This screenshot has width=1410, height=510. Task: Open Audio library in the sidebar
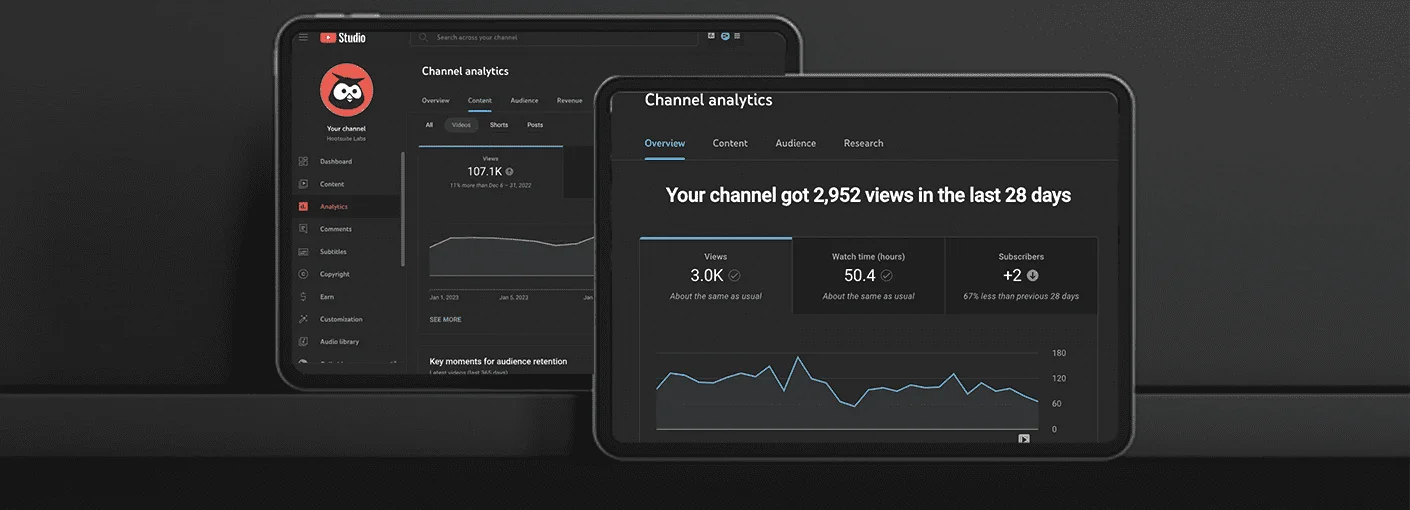click(339, 342)
